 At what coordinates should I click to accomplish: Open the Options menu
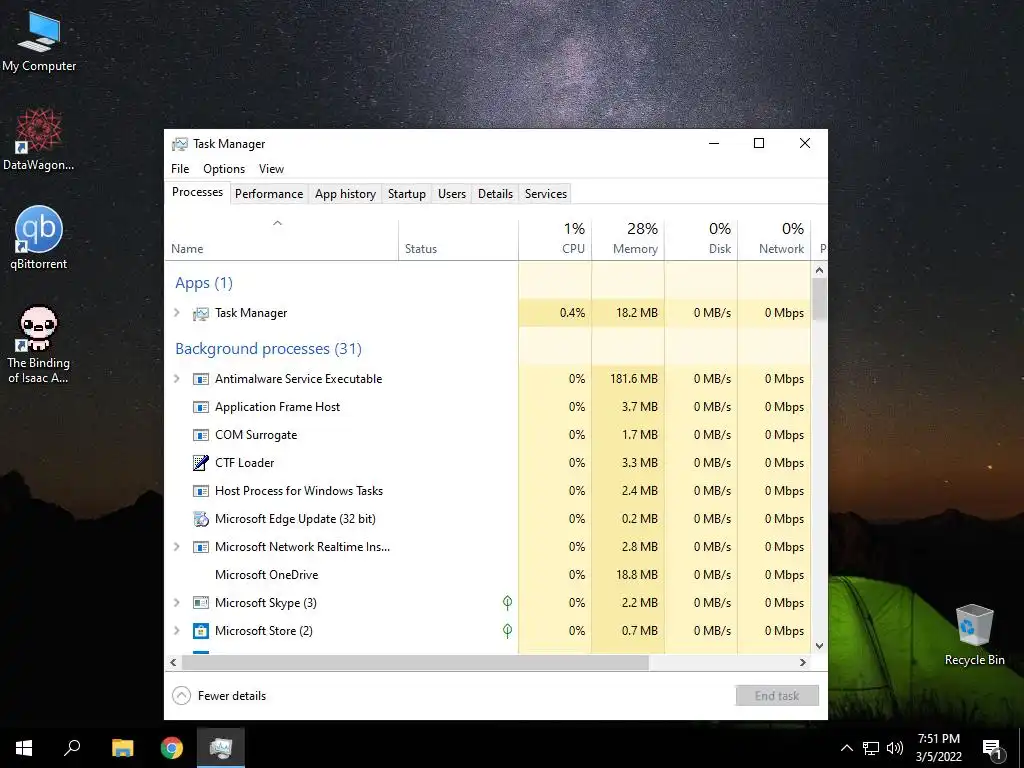(224, 168)
